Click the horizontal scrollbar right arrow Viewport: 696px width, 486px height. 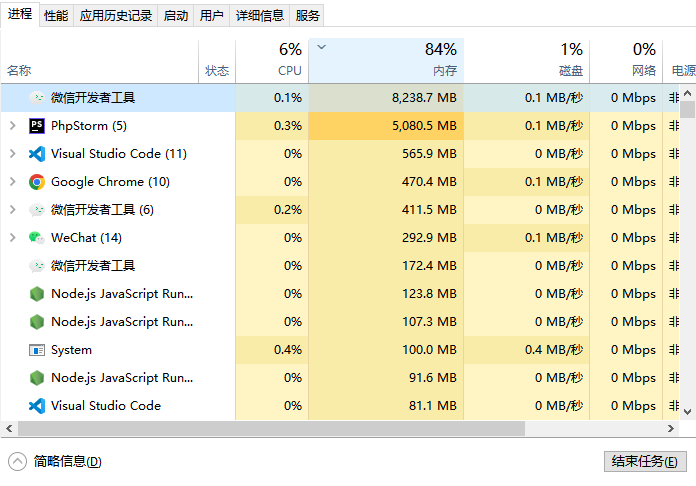[671, 429]
